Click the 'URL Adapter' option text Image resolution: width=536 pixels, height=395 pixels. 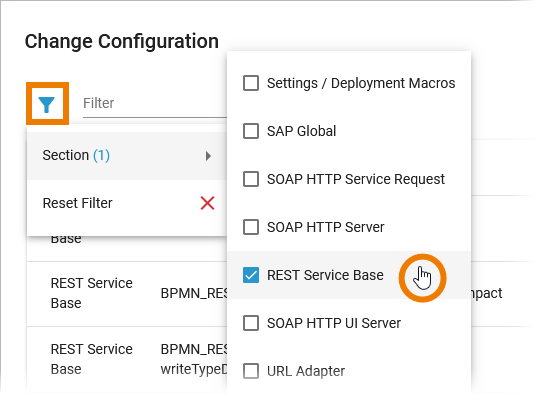pos(306,371)
